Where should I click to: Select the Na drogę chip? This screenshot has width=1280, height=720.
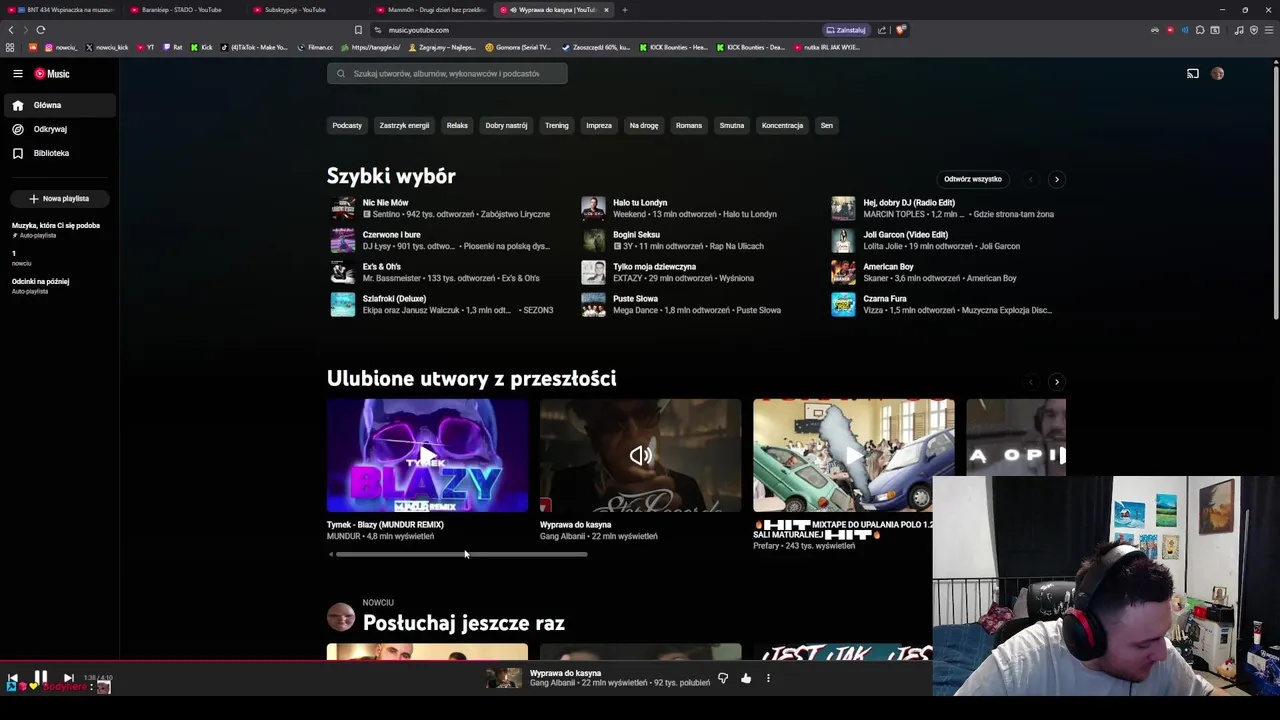(644, 126)
